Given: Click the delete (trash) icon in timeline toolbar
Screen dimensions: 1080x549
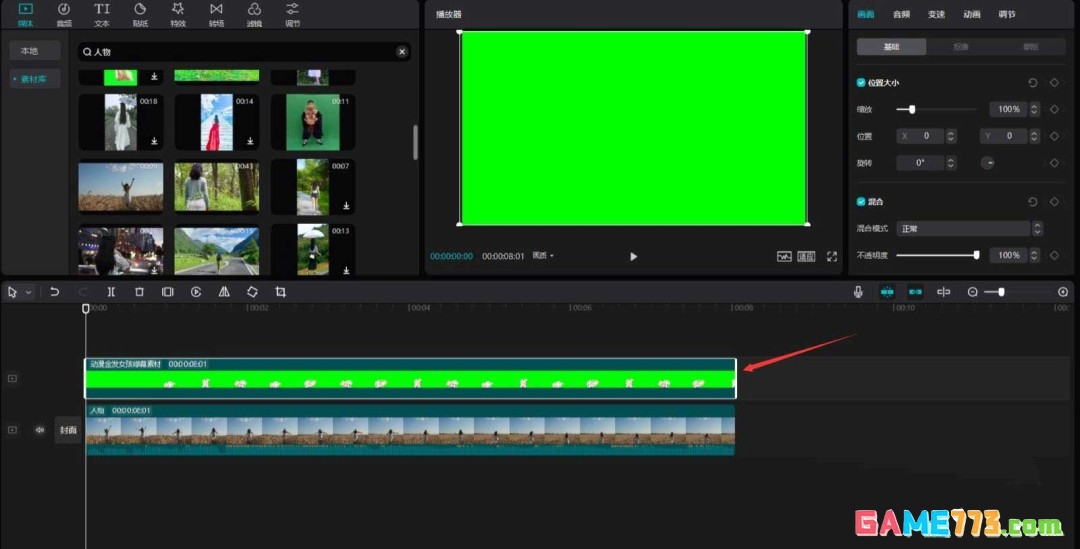Looking at the screenshot, I should coord(139,292).
